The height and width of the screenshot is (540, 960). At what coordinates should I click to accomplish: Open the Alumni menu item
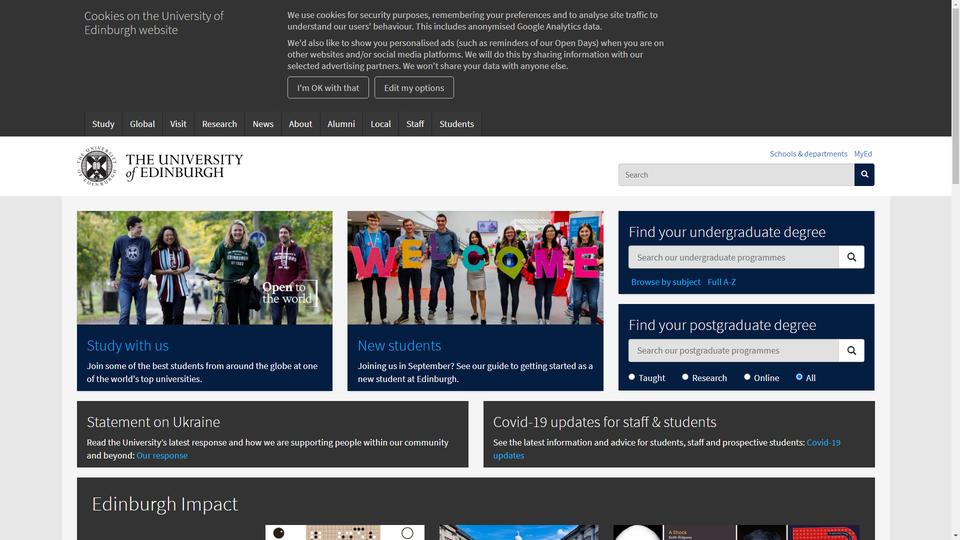[x=341, y=124]
